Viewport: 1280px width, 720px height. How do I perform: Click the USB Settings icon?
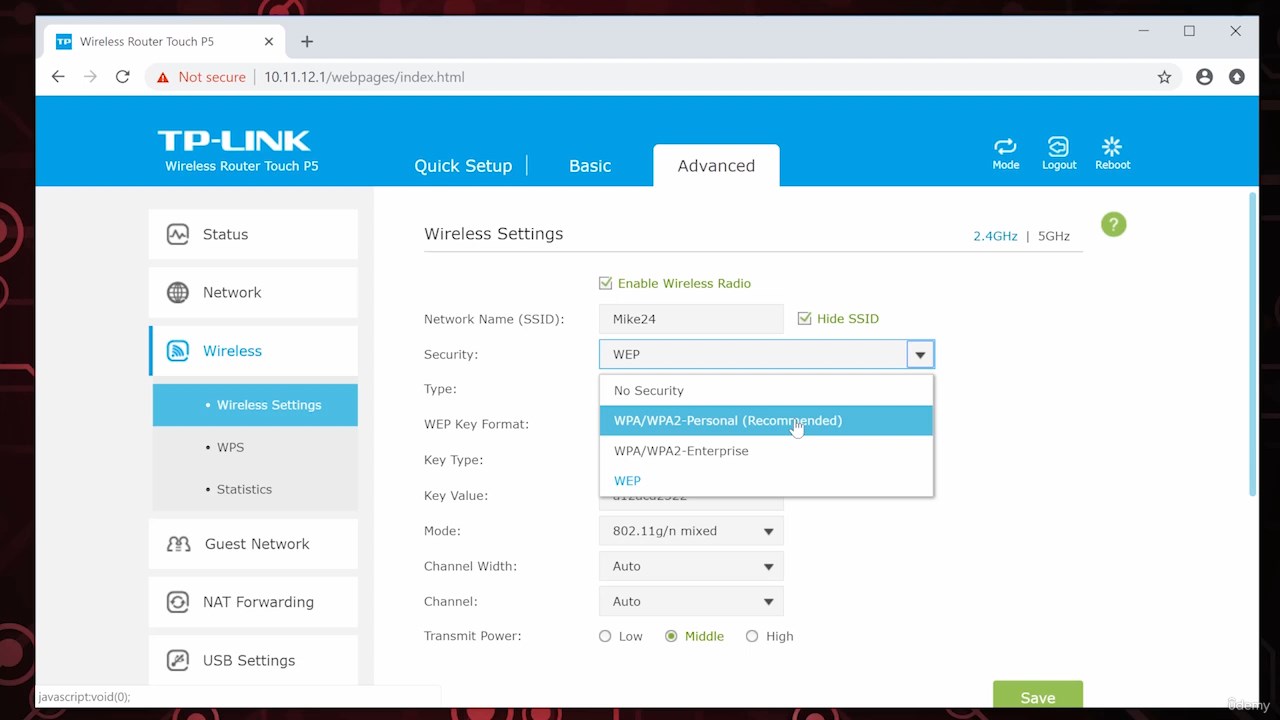pyautogui.click(x=178, y=660)
